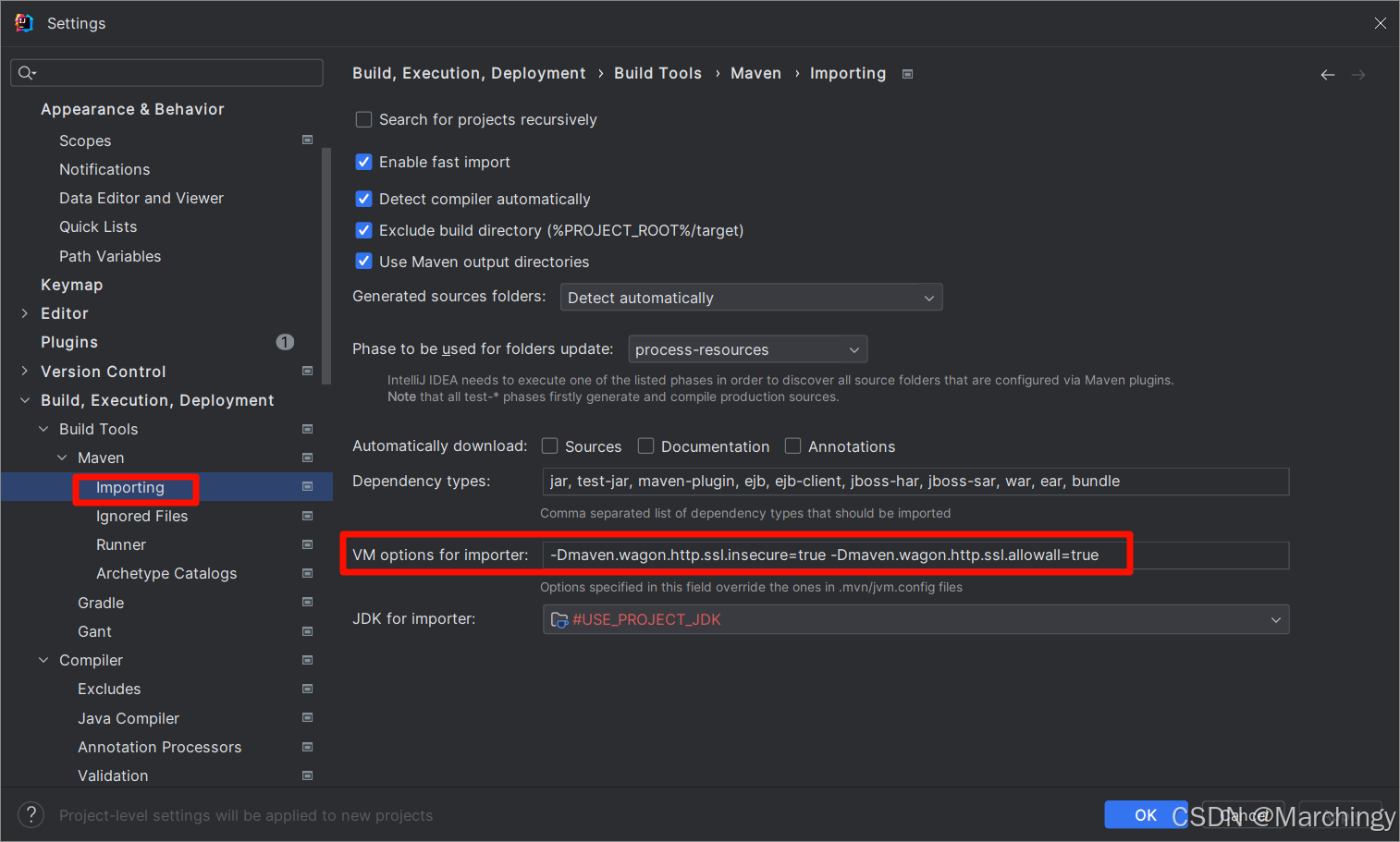Open Generated sources folders dropdown
This screenshot has height=842, width=1400.
coord(752,298)
